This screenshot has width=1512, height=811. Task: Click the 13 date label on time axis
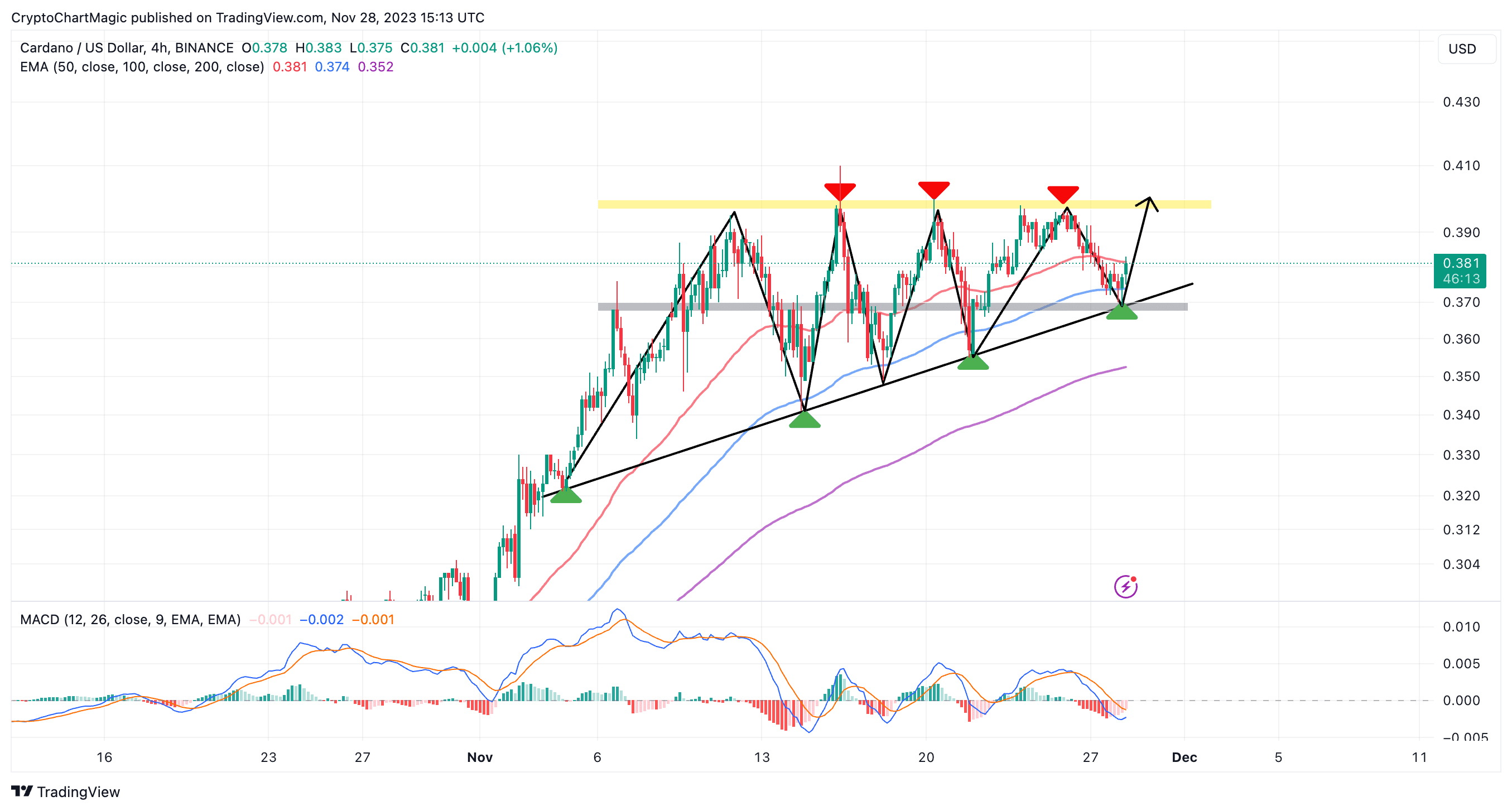coord(762,757)
